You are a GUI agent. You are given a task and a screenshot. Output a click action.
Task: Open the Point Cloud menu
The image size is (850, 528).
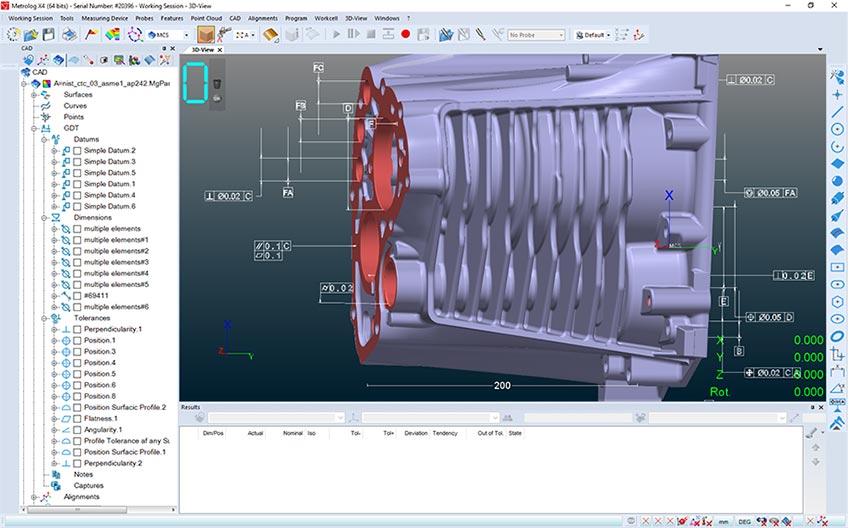pyautogui.click(x=207, y=18)
